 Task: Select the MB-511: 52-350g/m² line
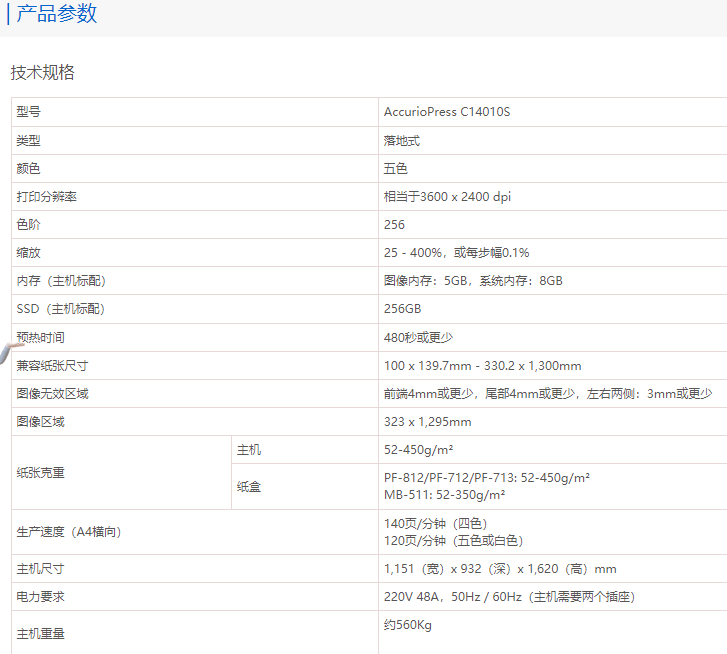445,495
